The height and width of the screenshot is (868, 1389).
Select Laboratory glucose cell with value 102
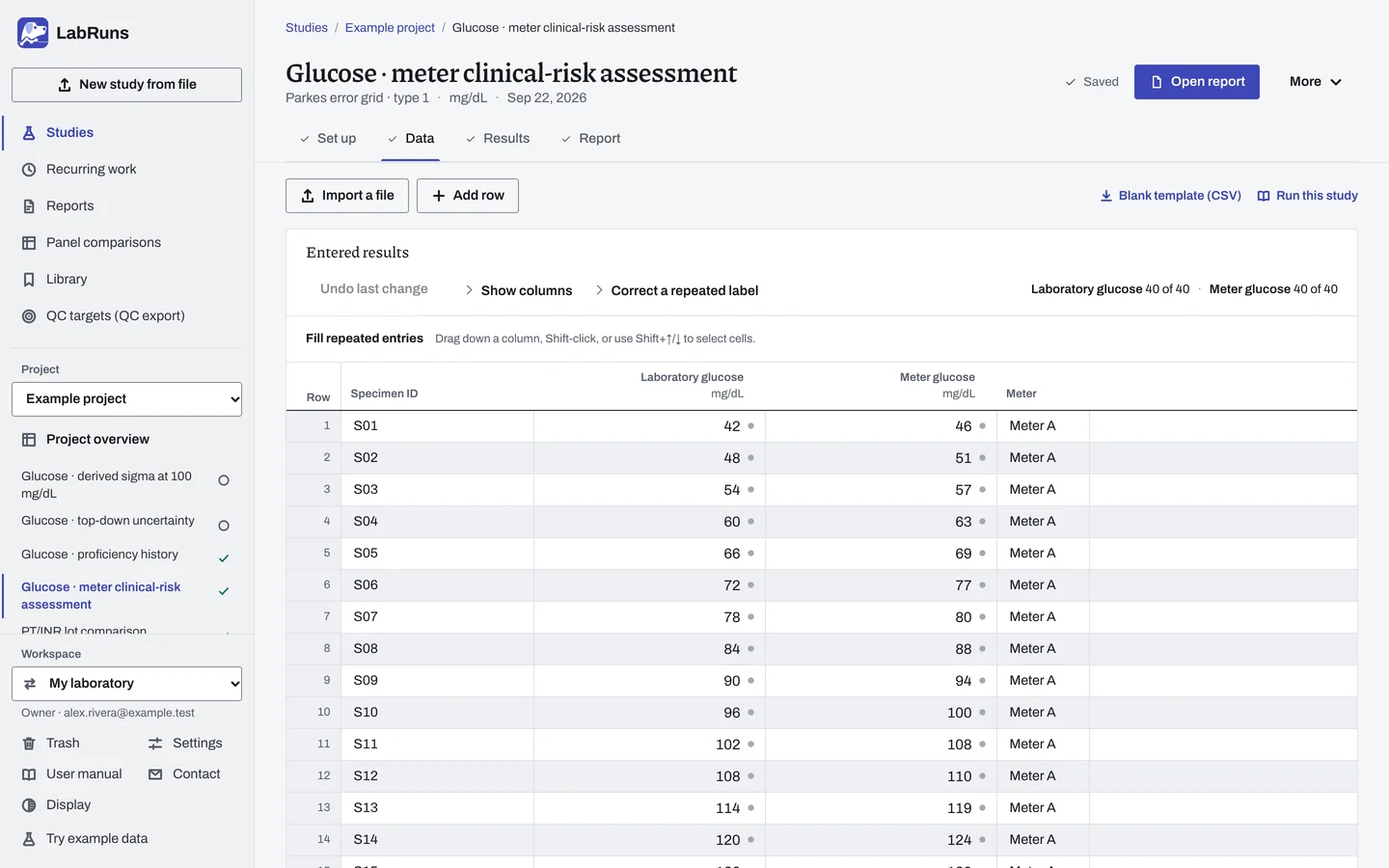point(649,745)
